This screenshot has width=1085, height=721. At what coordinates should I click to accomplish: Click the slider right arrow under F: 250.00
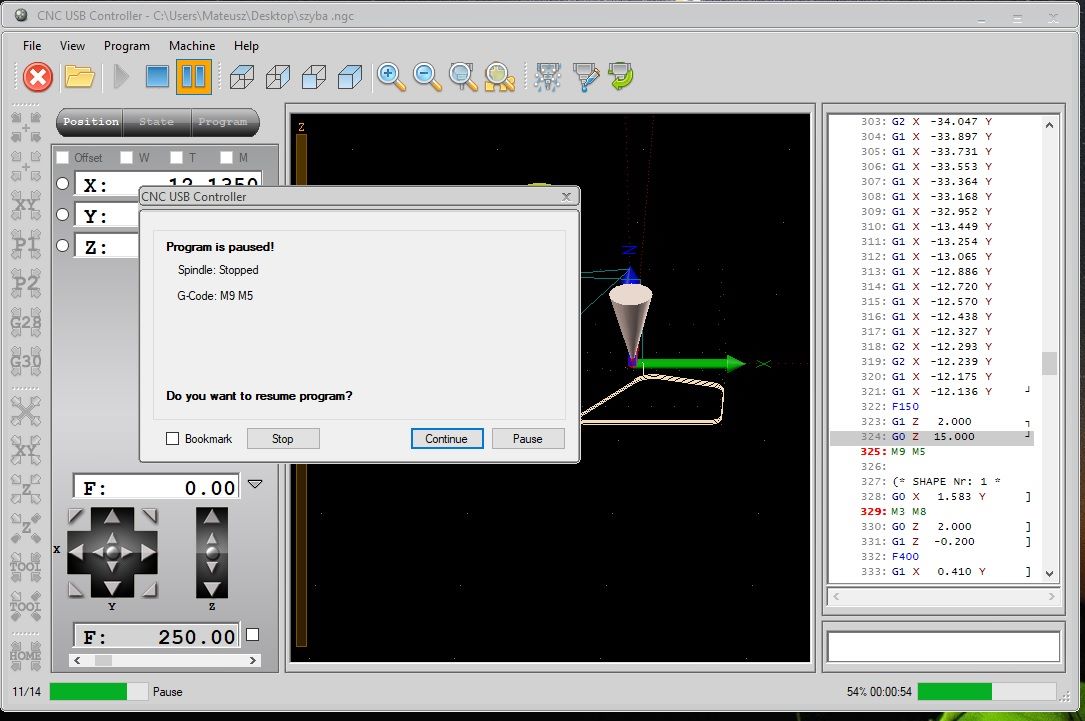click(253, 661)
